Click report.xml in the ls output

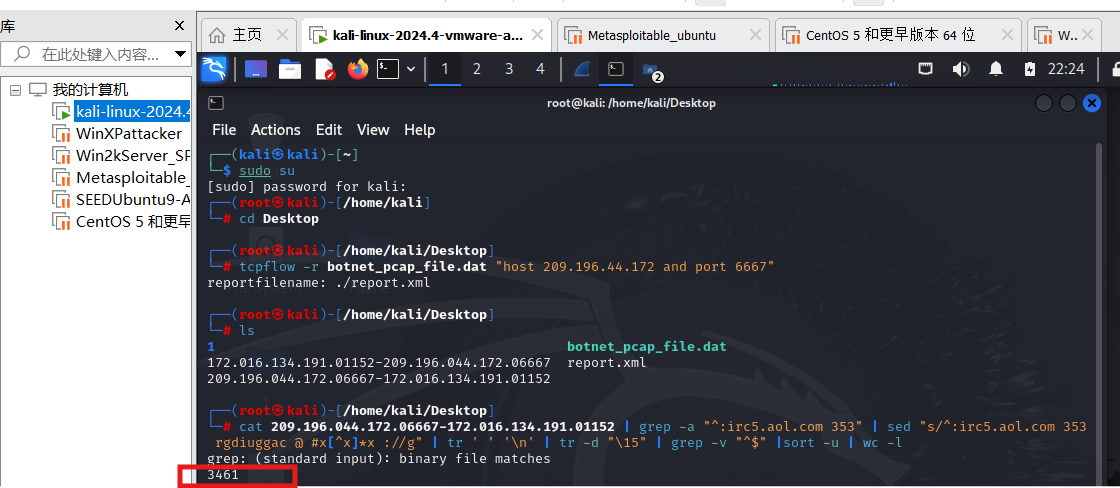[x=606, y=363]
